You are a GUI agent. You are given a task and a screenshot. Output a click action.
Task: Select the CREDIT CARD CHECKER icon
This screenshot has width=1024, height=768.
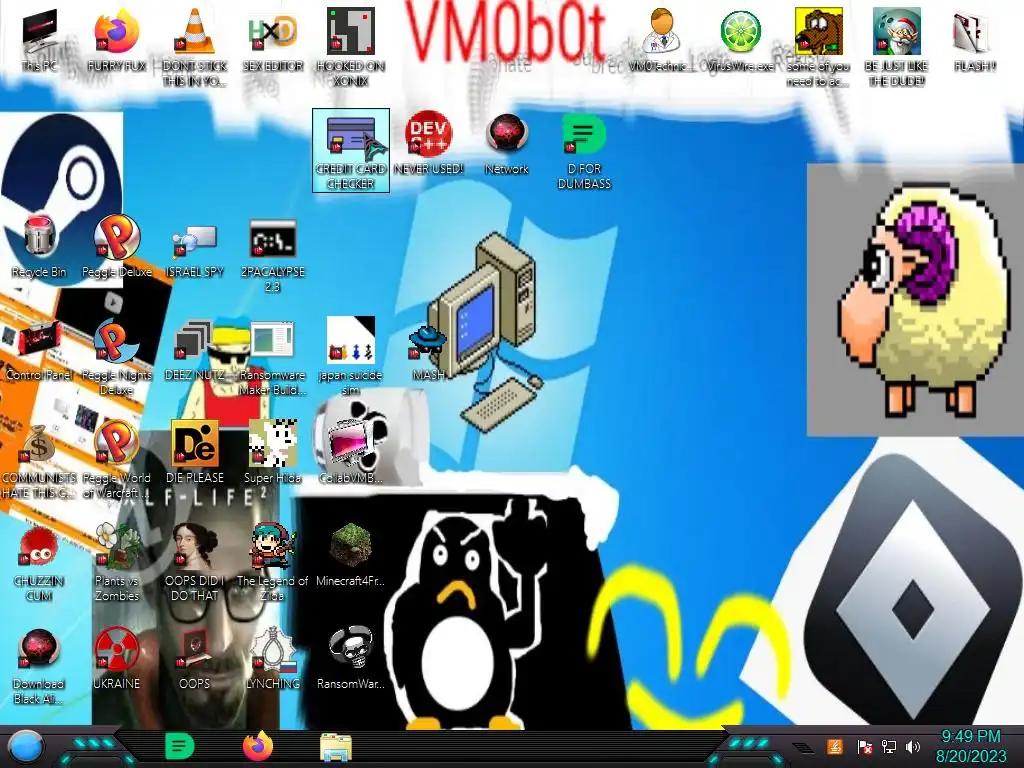tap(351, 151)
